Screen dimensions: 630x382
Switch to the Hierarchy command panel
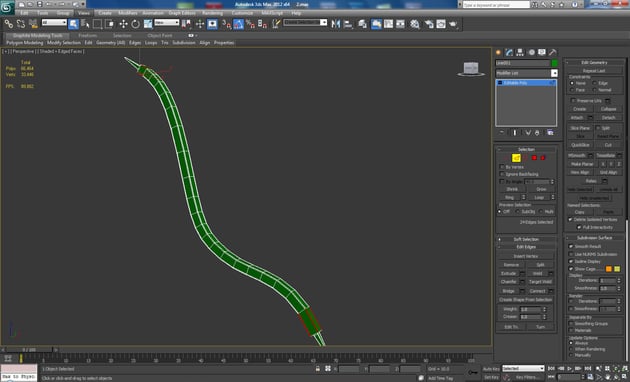point(520,52)
